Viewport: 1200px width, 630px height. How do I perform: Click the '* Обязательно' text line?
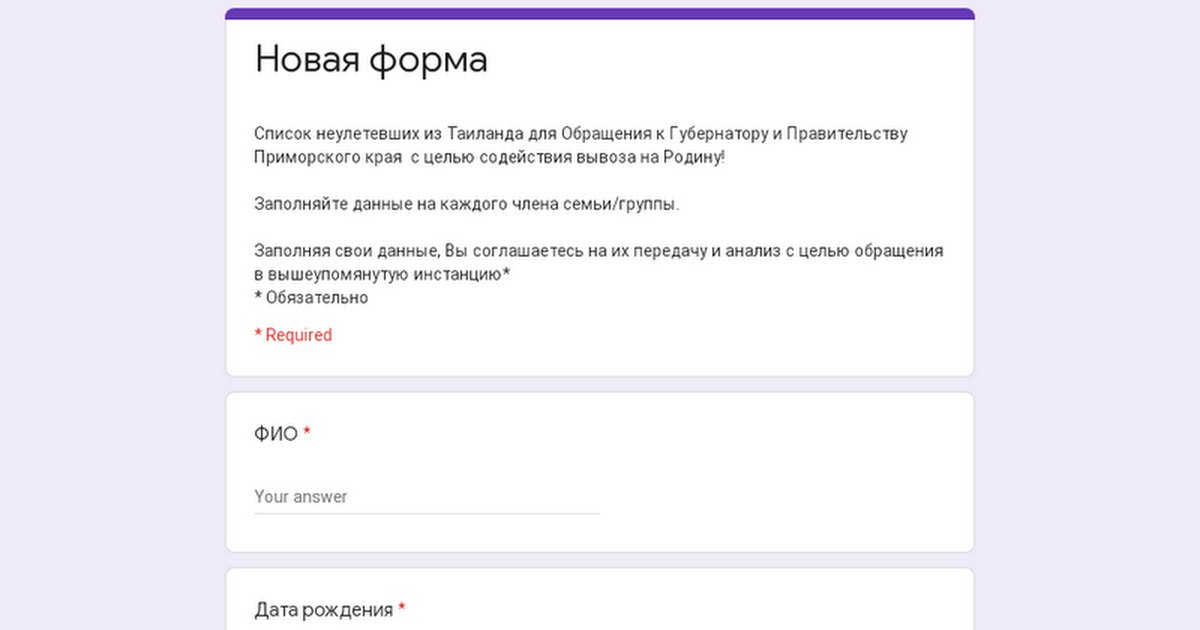(311, 298)
